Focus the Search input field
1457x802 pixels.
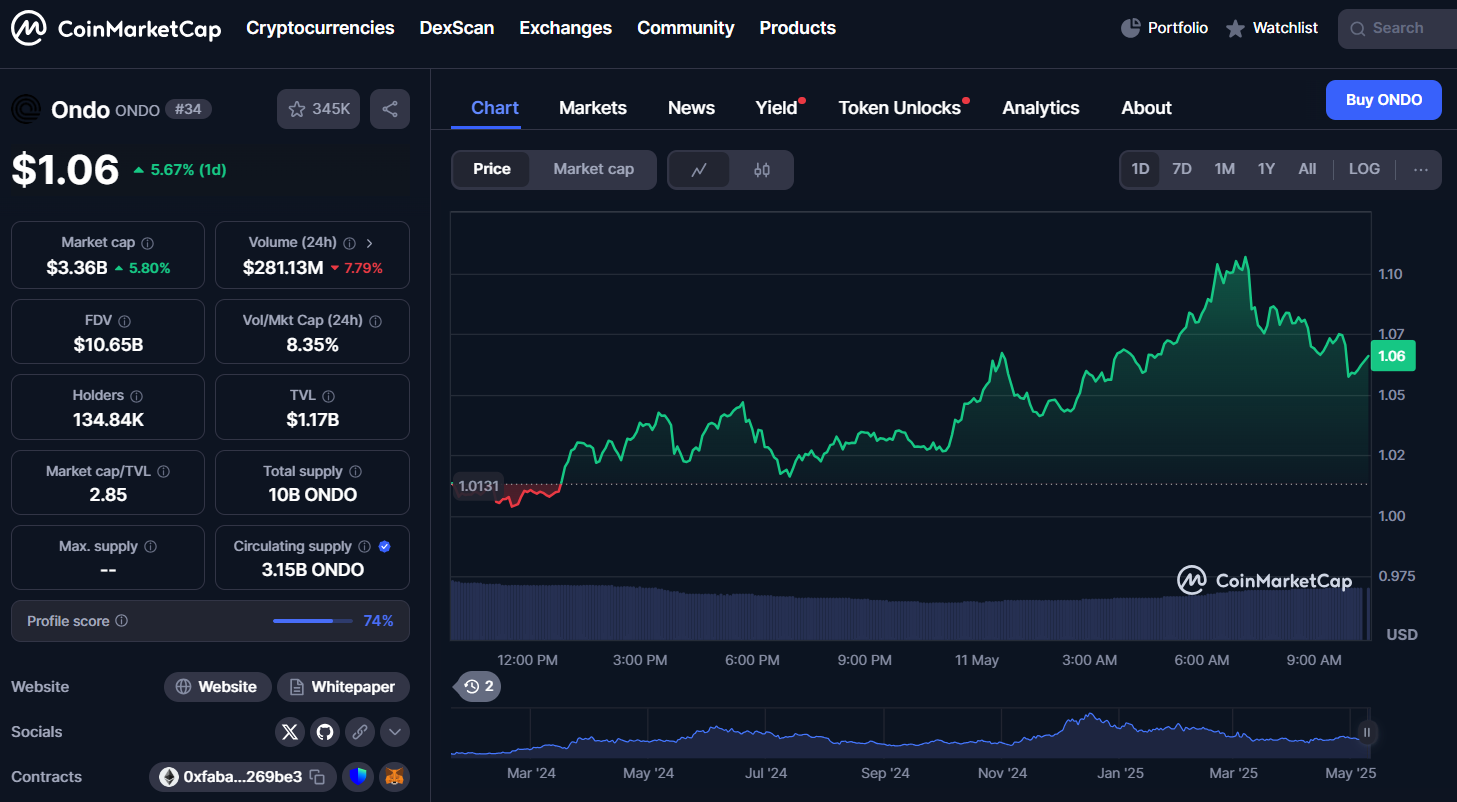pos(1398,29)
